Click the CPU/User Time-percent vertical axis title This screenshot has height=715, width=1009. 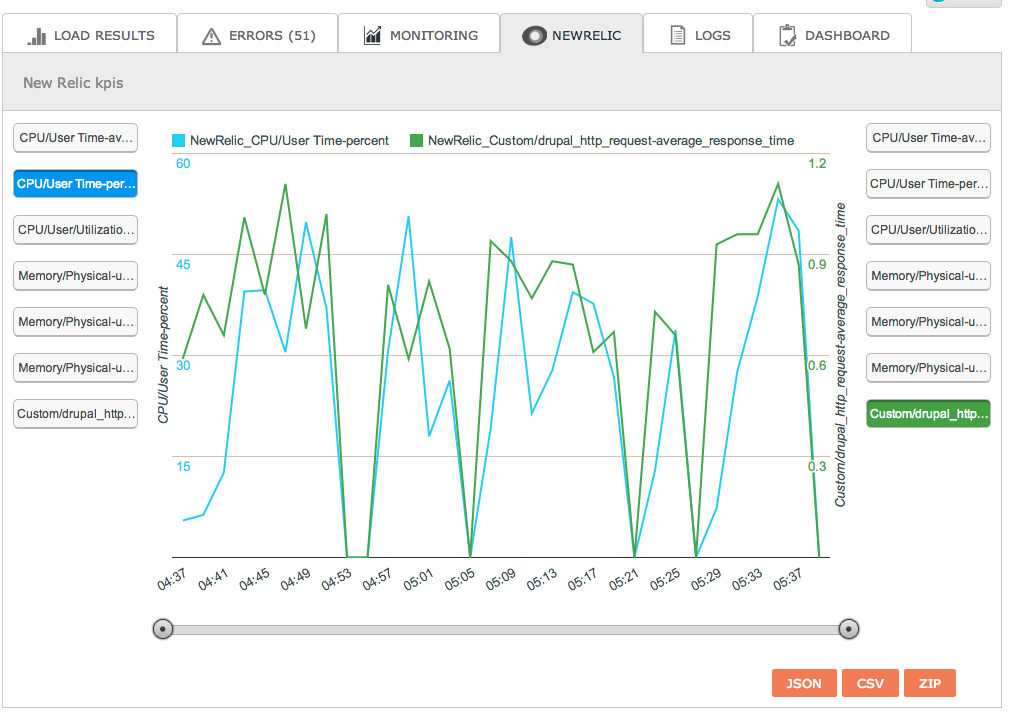163,355
